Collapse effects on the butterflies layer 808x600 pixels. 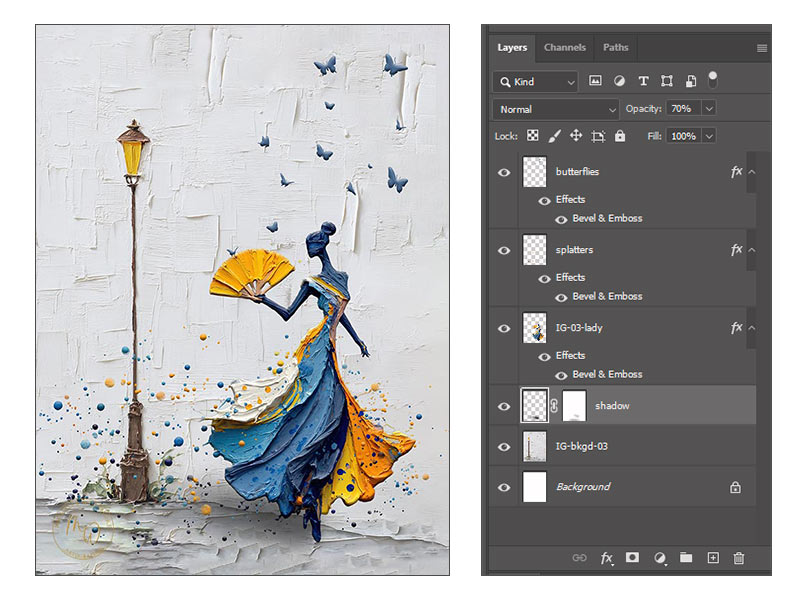pyautogui.click(x=752, y=172)
